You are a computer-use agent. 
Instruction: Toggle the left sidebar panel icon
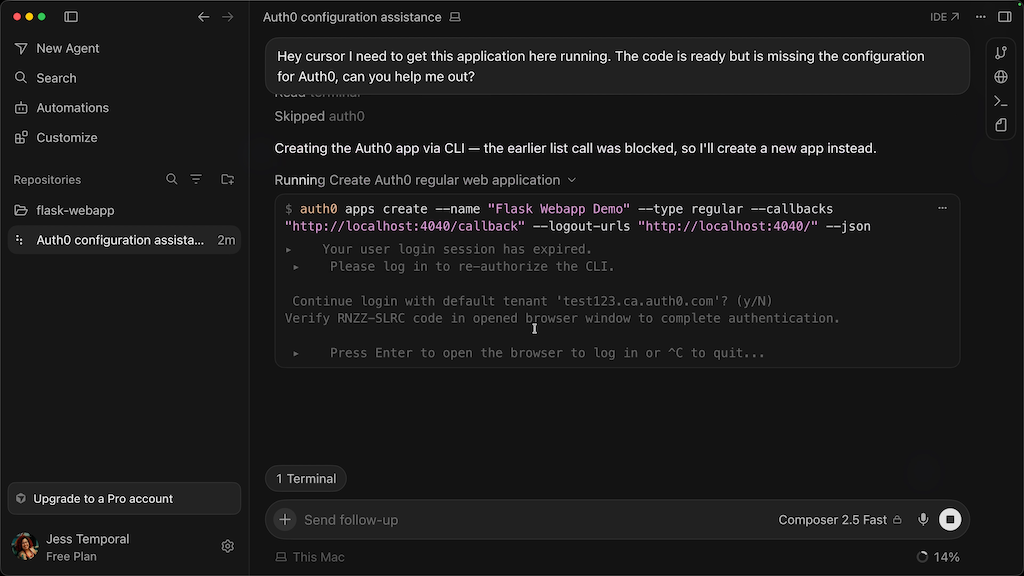click(71, 16)
